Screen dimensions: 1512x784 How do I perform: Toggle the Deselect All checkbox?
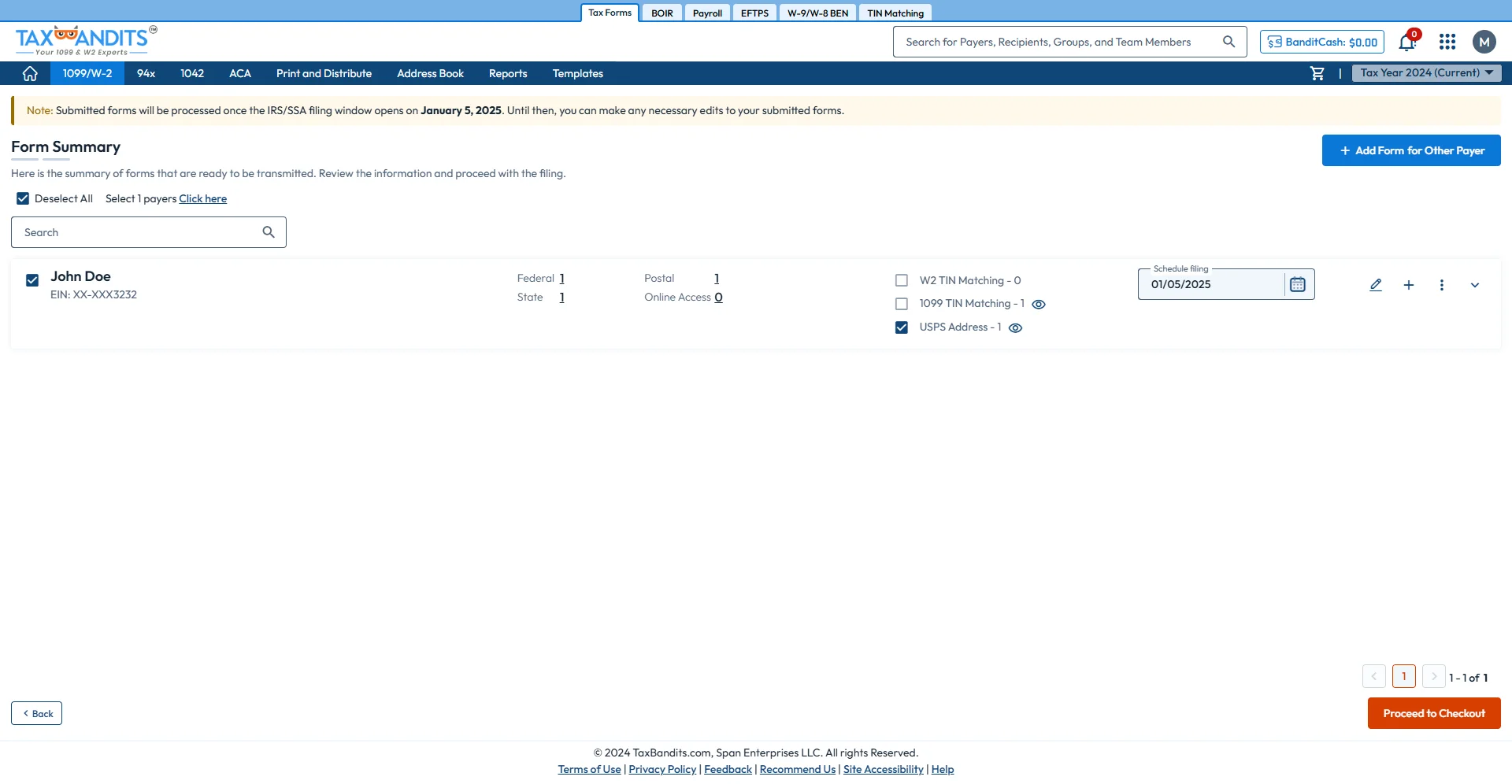(x=23, y=198)
